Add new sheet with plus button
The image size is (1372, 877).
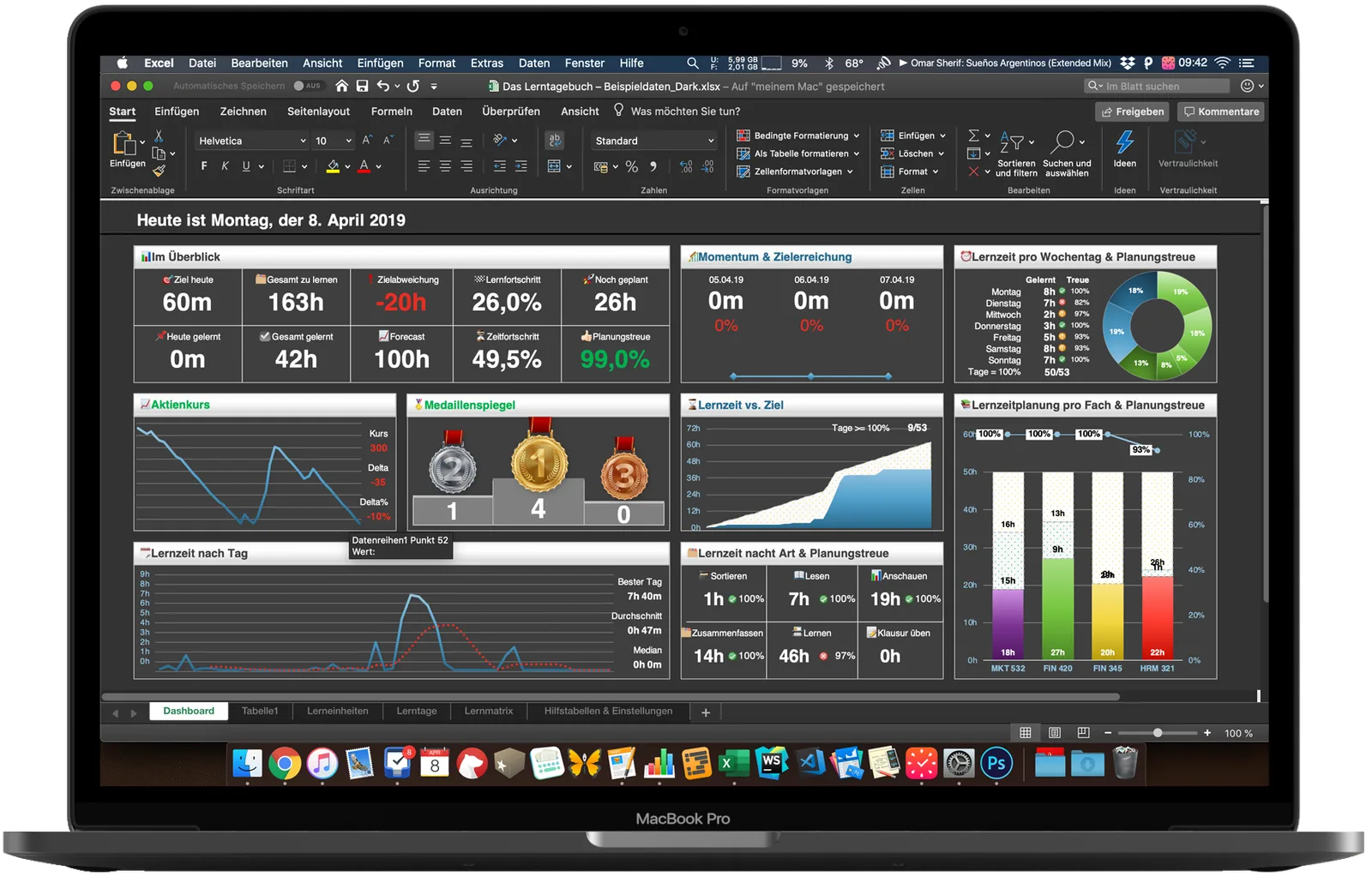(706, 712)
